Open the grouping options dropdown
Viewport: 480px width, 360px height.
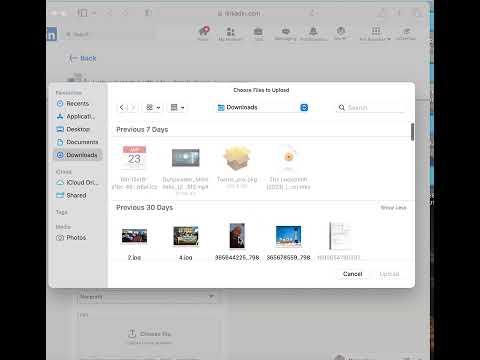[x=177, y=108]
